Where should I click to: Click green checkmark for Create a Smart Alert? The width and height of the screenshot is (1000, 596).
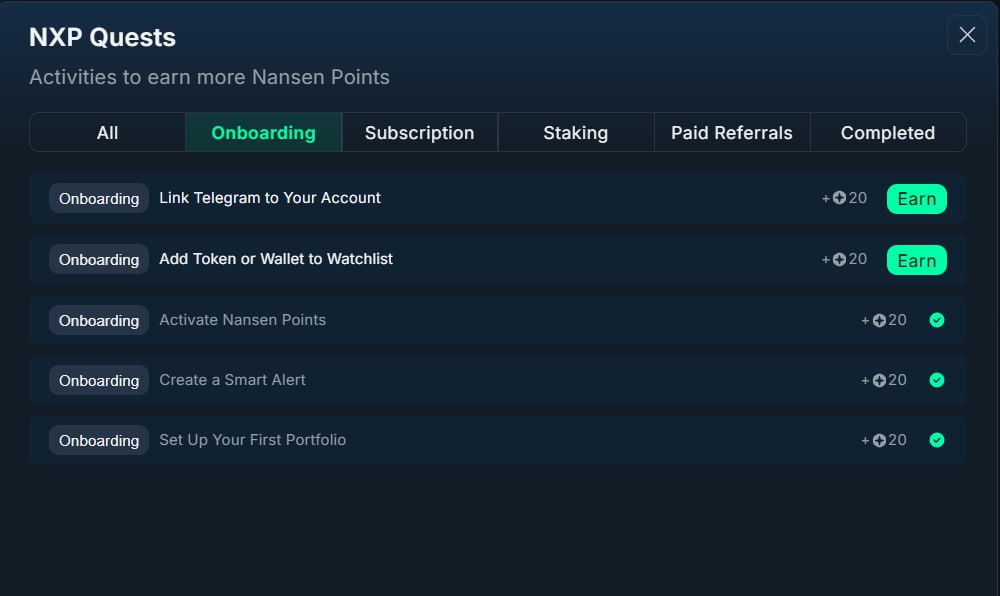936,380
